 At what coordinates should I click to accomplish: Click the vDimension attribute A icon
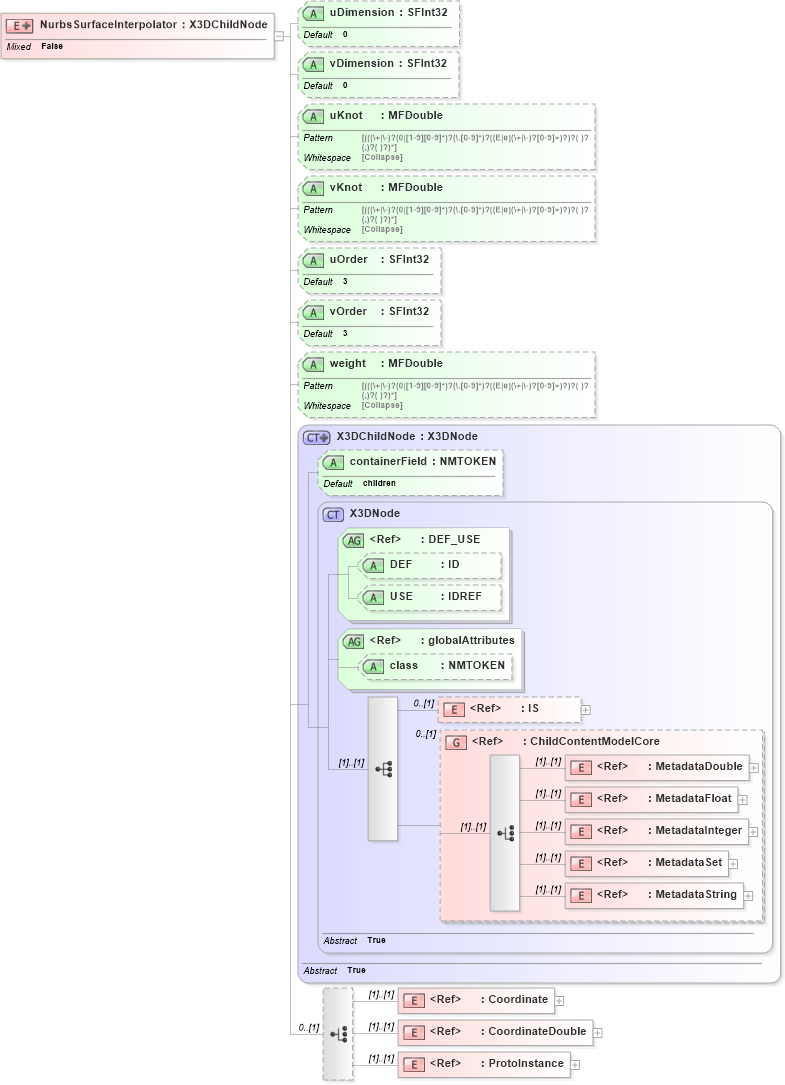coord(313,65)
